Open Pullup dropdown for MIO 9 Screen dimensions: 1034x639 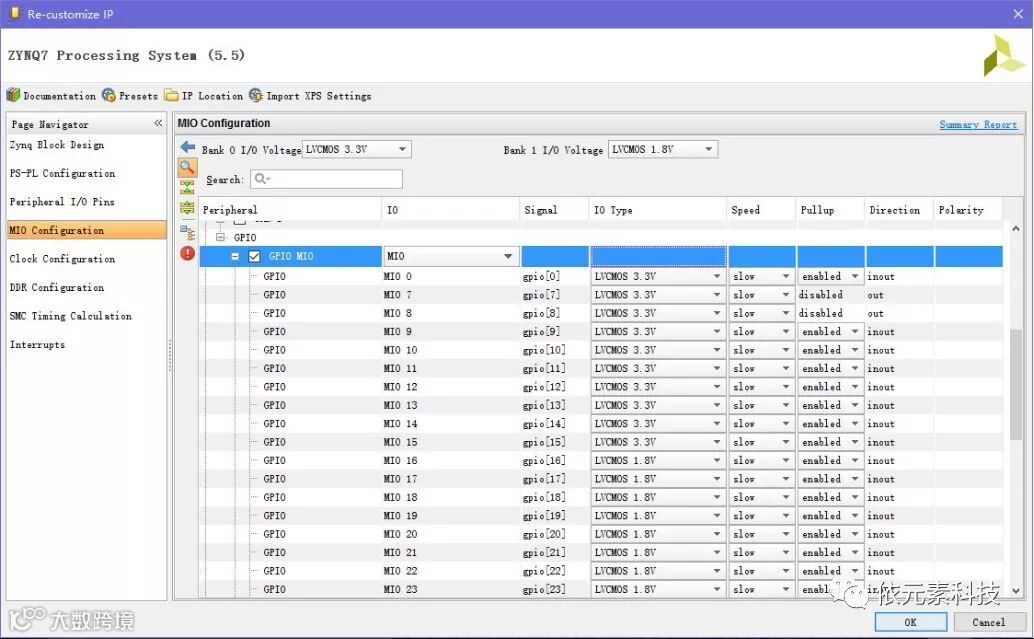pos(830,332)
